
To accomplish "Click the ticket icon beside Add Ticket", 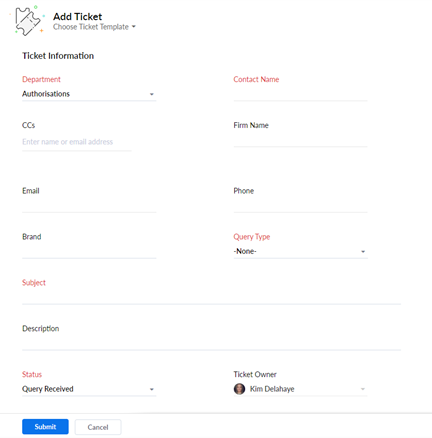I will click(x=28, y=21).
